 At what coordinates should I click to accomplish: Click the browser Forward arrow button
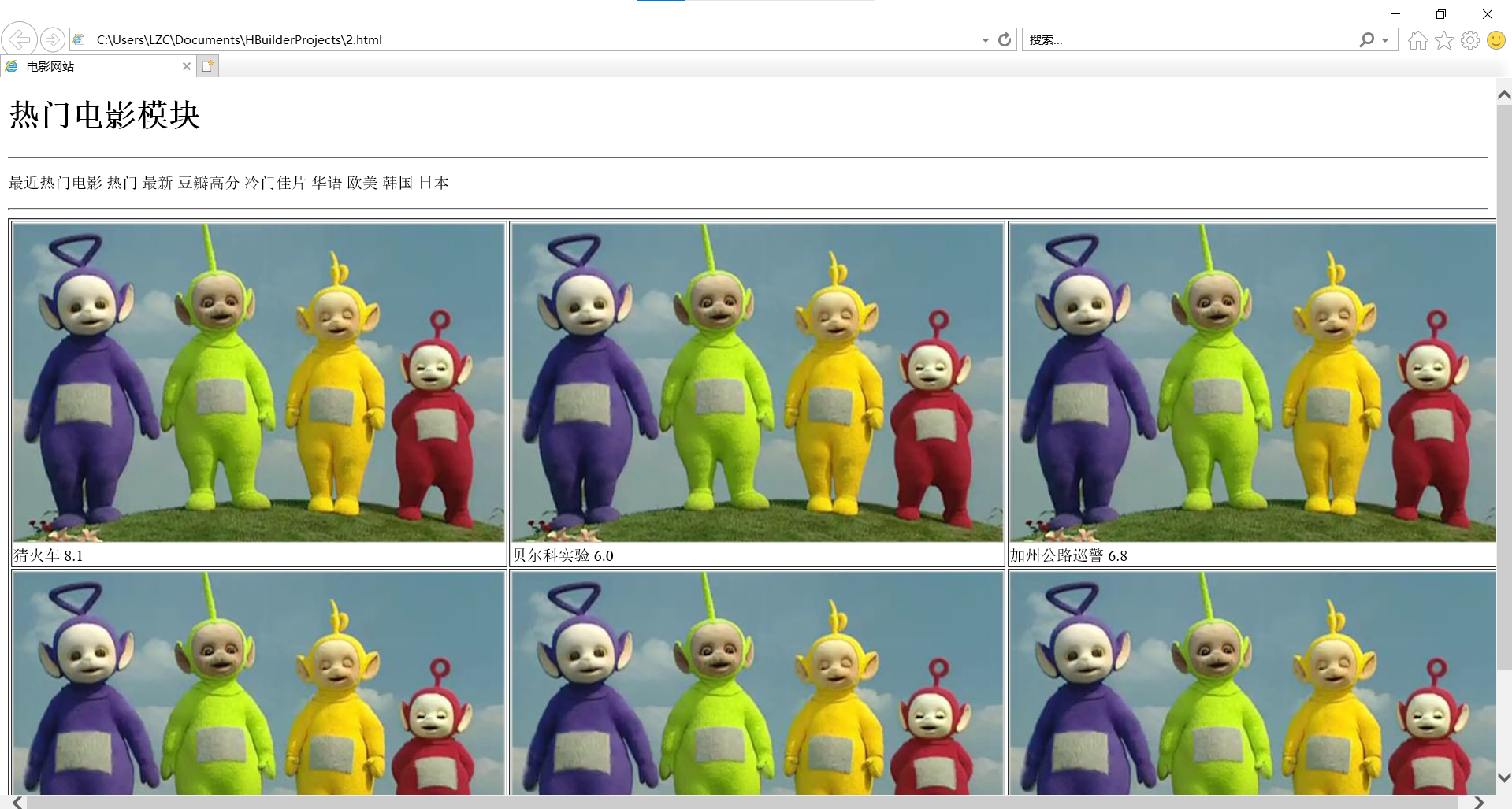click(x=53, y=39)
